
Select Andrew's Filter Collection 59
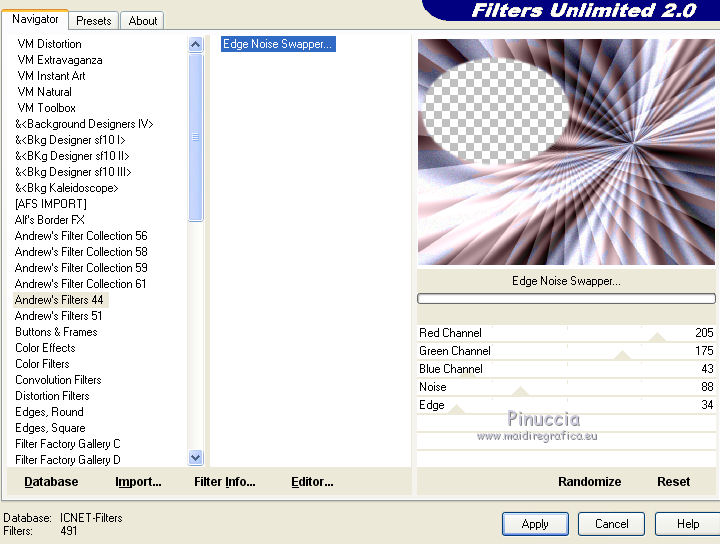[x=81, y=268]
